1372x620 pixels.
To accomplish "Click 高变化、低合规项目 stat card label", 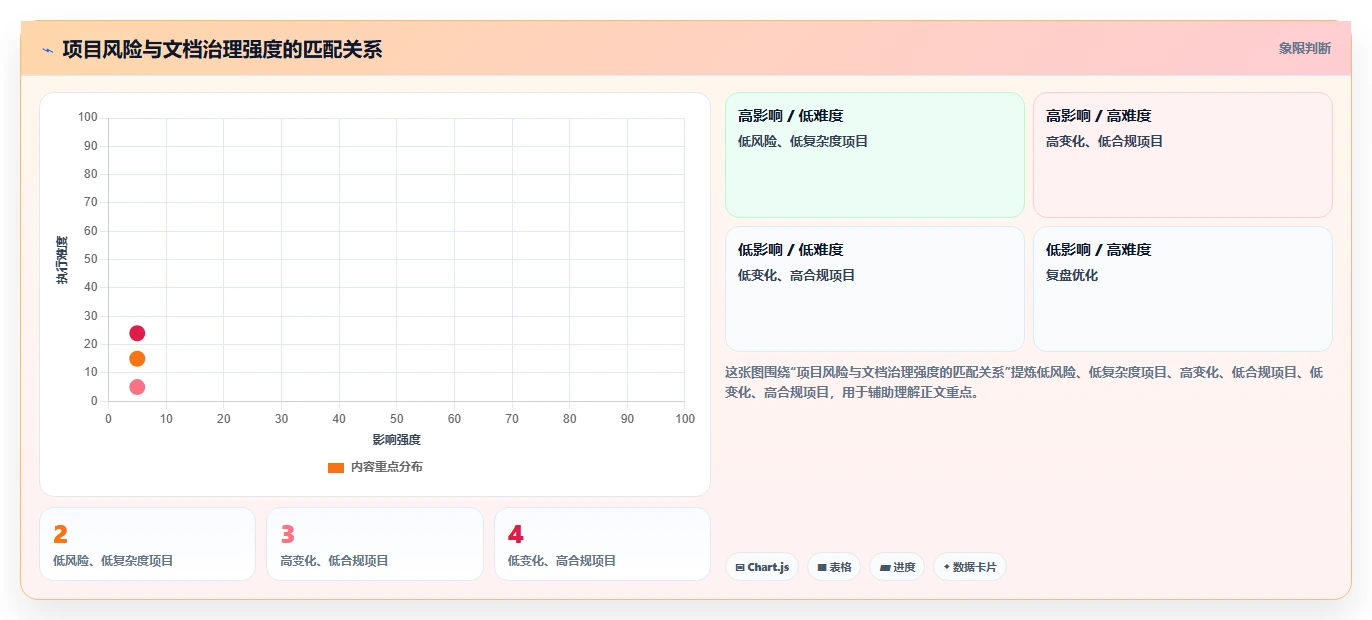I will 334,561.
